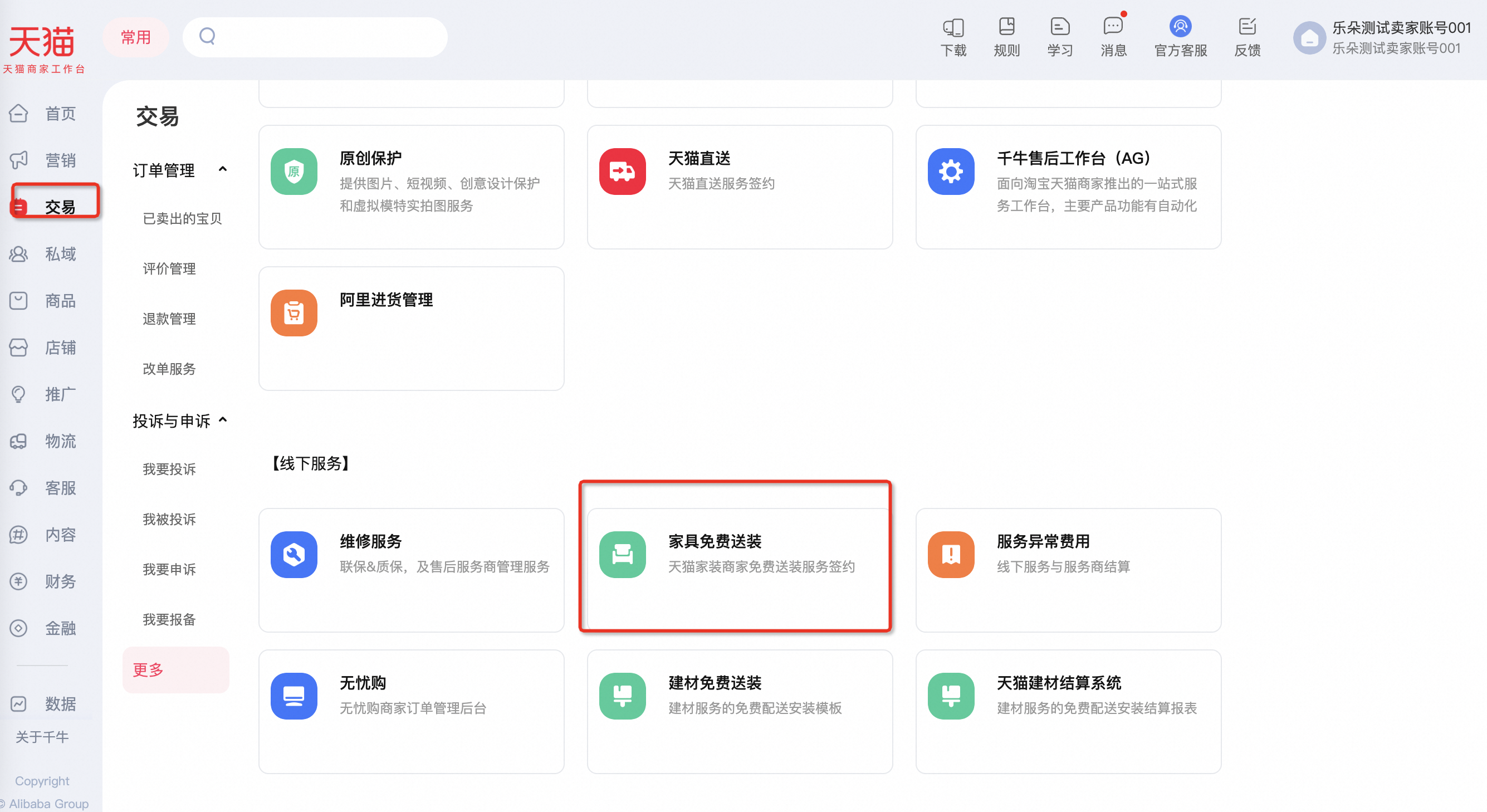Viewport: 1487px width, 812px height.
Task: Click description text 无忧购商家订单管理后台
Action: (413, 709)
